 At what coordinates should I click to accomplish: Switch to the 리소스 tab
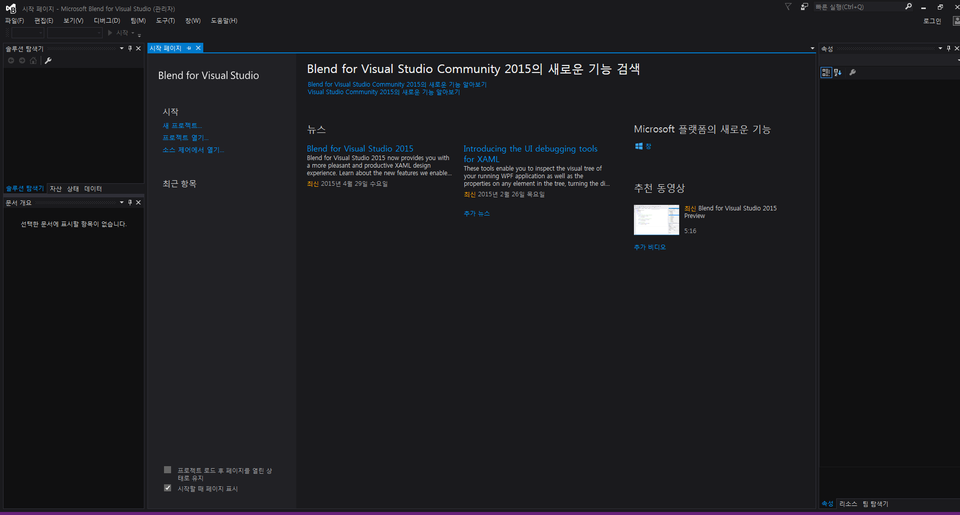point(848,503)
